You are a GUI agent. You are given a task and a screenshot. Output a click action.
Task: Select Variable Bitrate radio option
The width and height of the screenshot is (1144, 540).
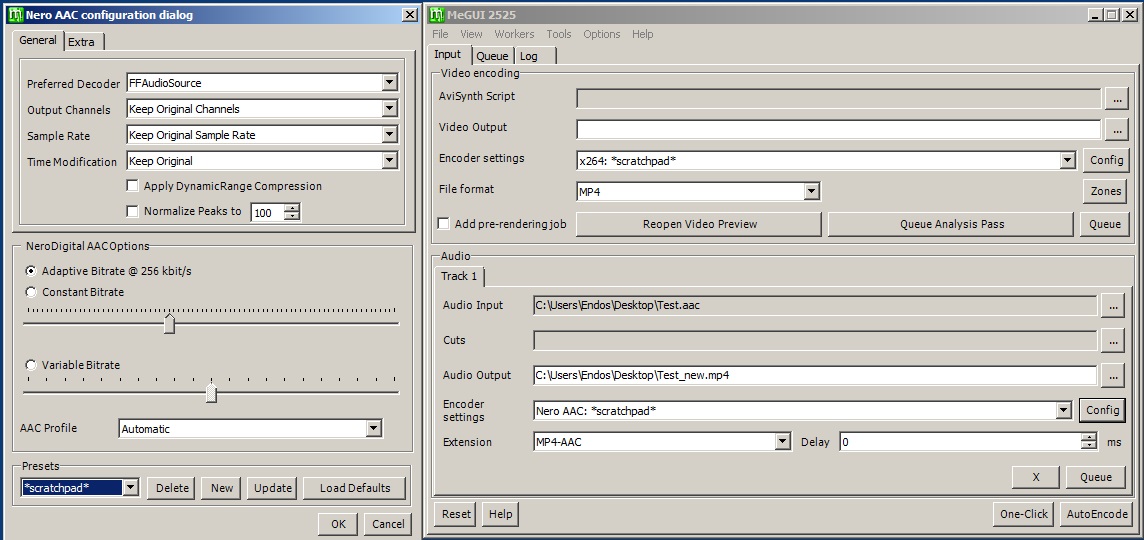click(31, 365)
